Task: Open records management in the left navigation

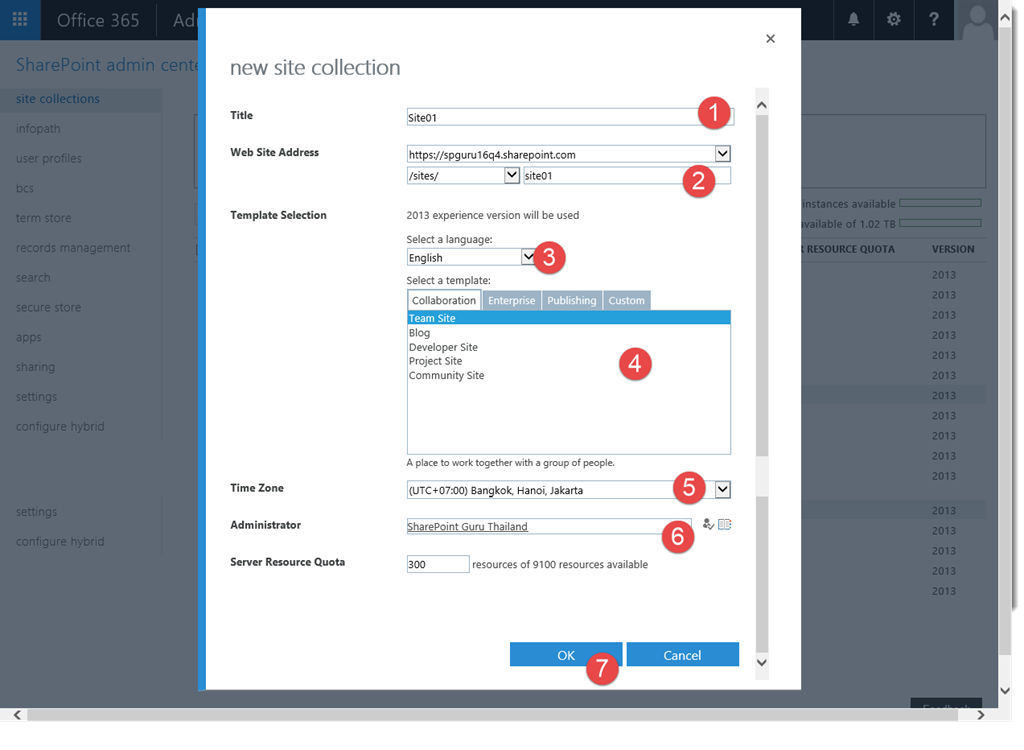Action: (73, 248)
